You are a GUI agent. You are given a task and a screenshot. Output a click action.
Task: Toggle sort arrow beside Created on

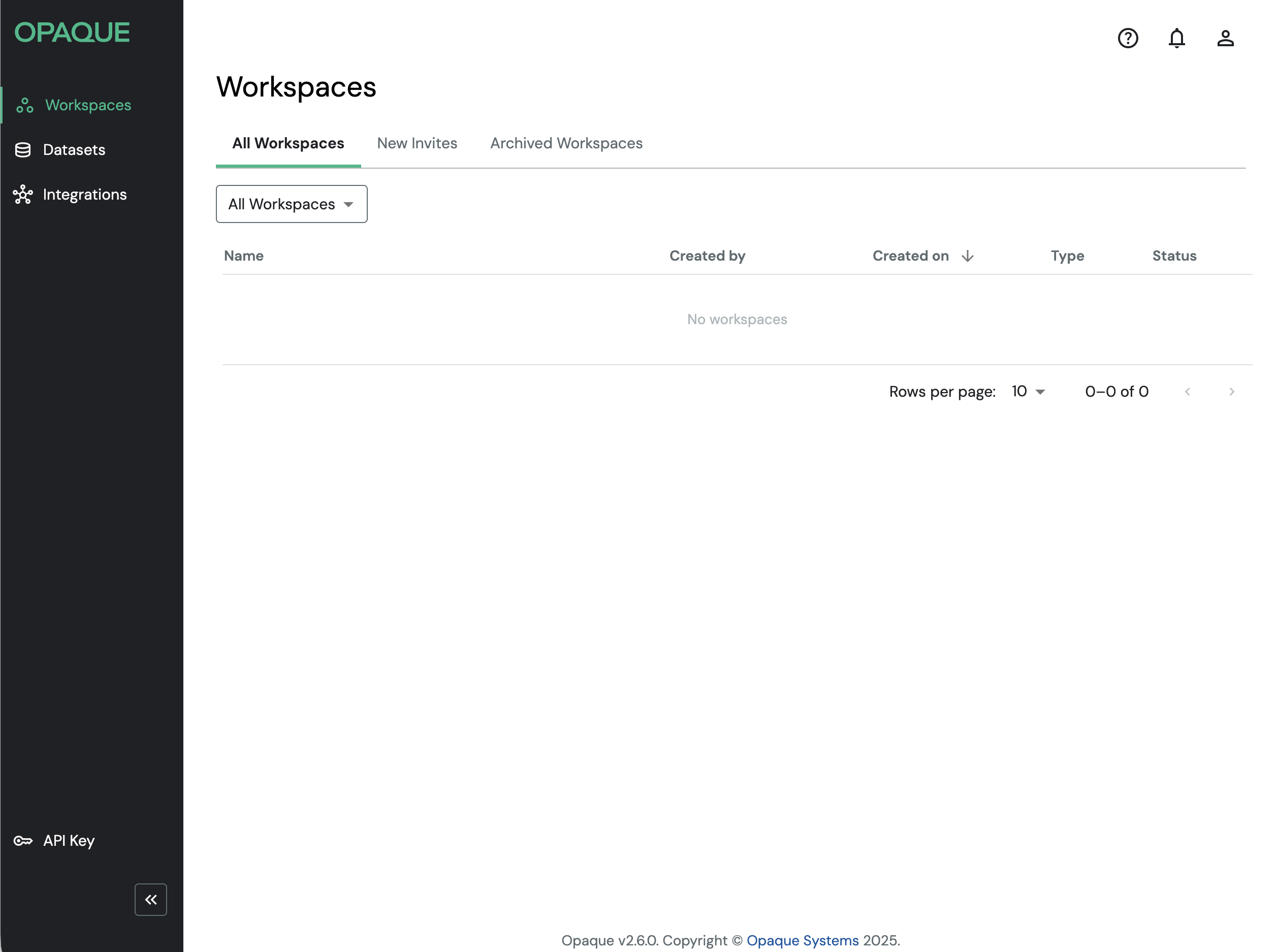pyautogui.click(x=968, y=256)
